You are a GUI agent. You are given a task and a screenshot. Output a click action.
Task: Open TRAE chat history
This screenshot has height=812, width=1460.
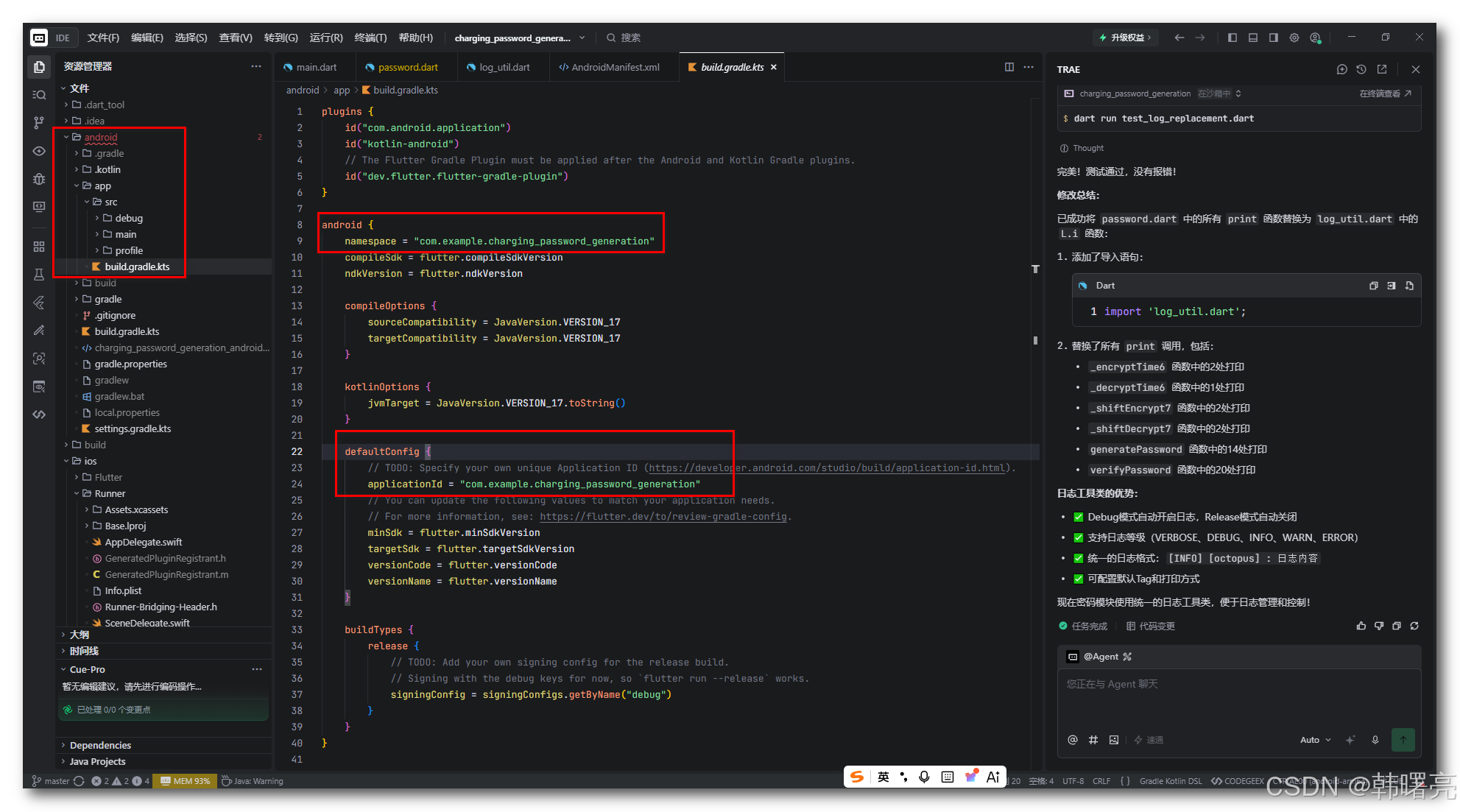click(1361, 69)
